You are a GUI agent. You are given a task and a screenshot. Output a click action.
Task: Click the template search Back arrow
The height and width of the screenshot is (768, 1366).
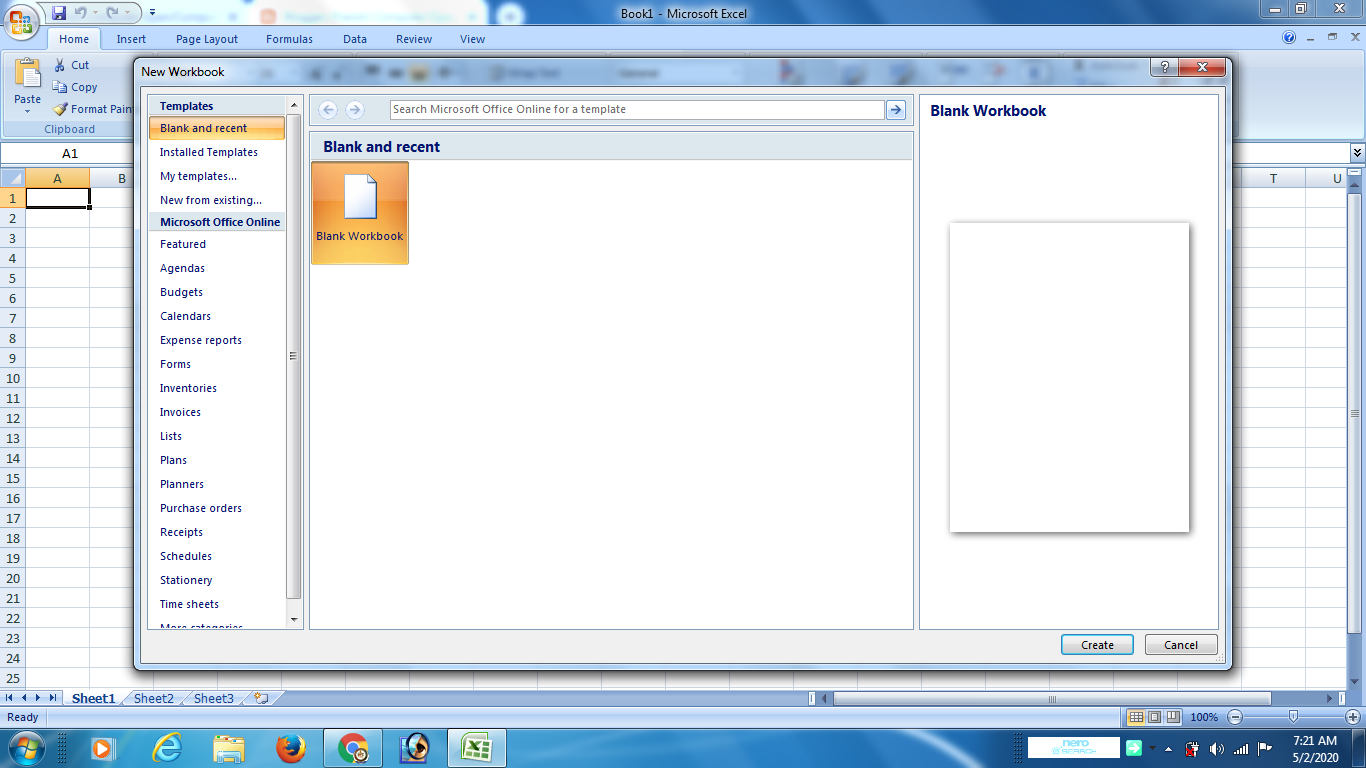[328, 109]
